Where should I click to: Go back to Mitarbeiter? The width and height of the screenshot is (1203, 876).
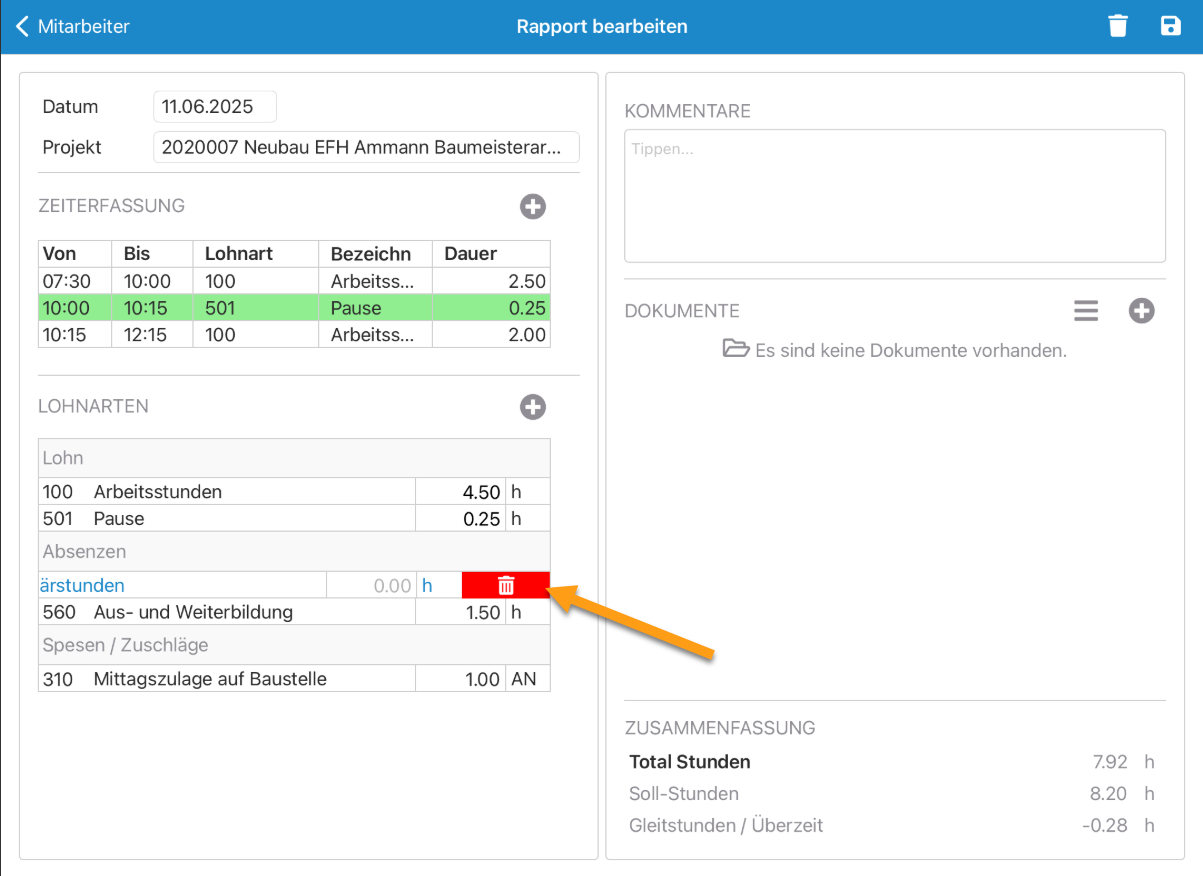coord(73,27)
